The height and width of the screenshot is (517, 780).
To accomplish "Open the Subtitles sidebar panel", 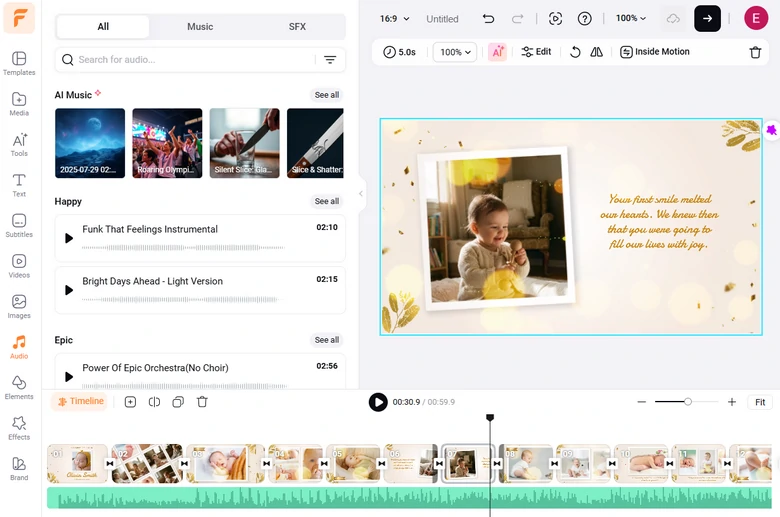I will (19, 225).
